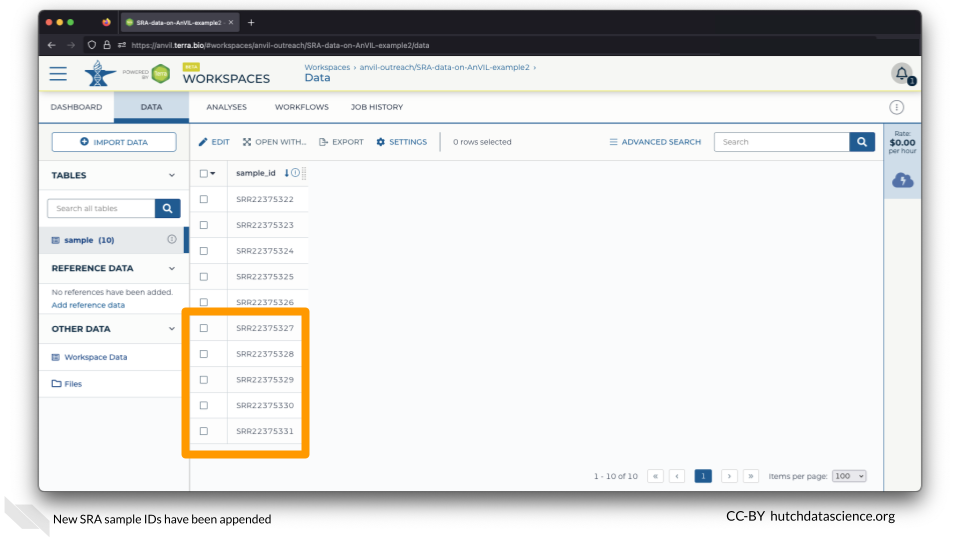Collapse the TABLES section

[171, 175]
